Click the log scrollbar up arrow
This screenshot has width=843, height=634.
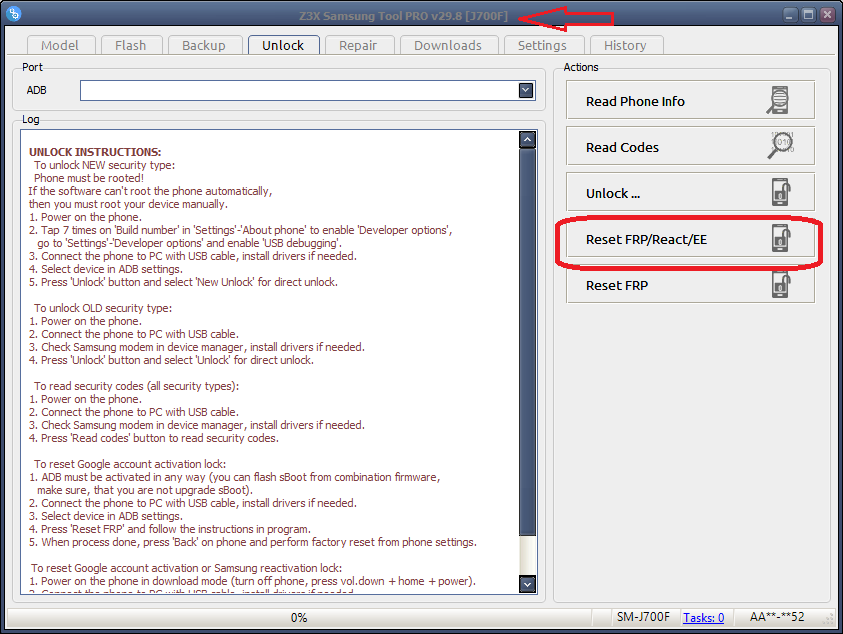coord(527,140)
